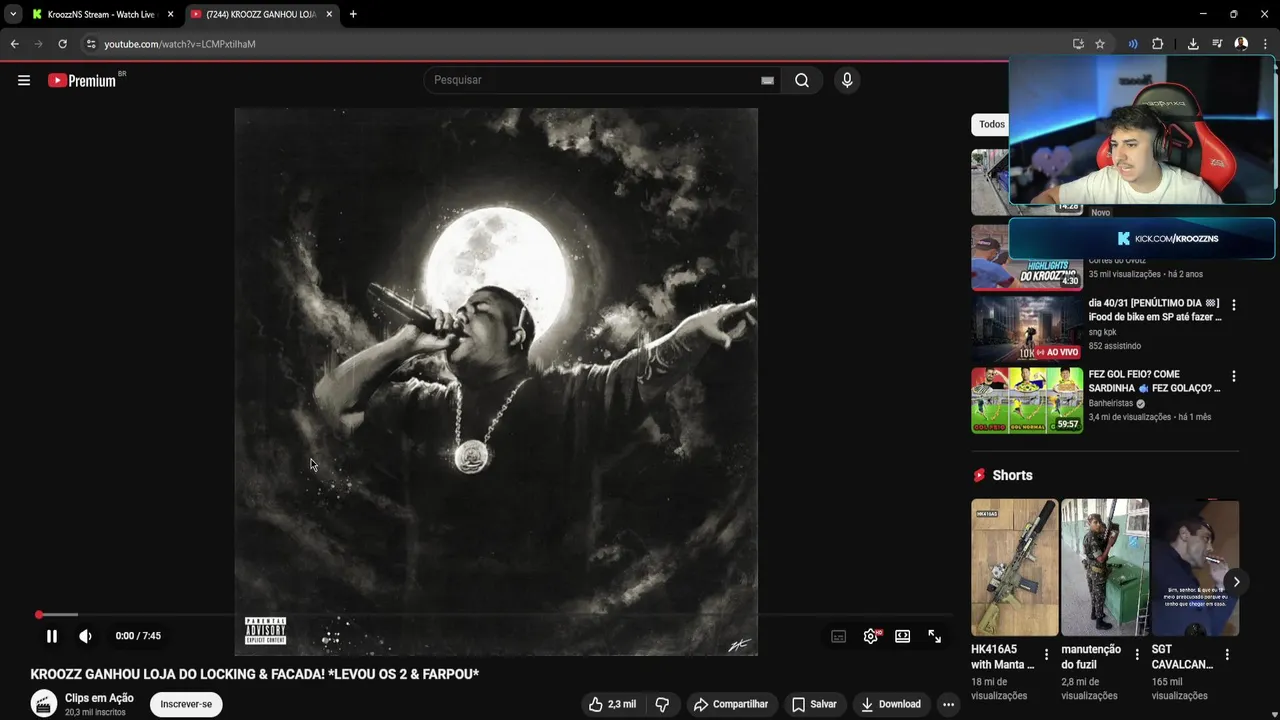Screen dimensions: 1280x720
Task: Open options for manutenção do fuzil short
Action: tap(1137, 655)
